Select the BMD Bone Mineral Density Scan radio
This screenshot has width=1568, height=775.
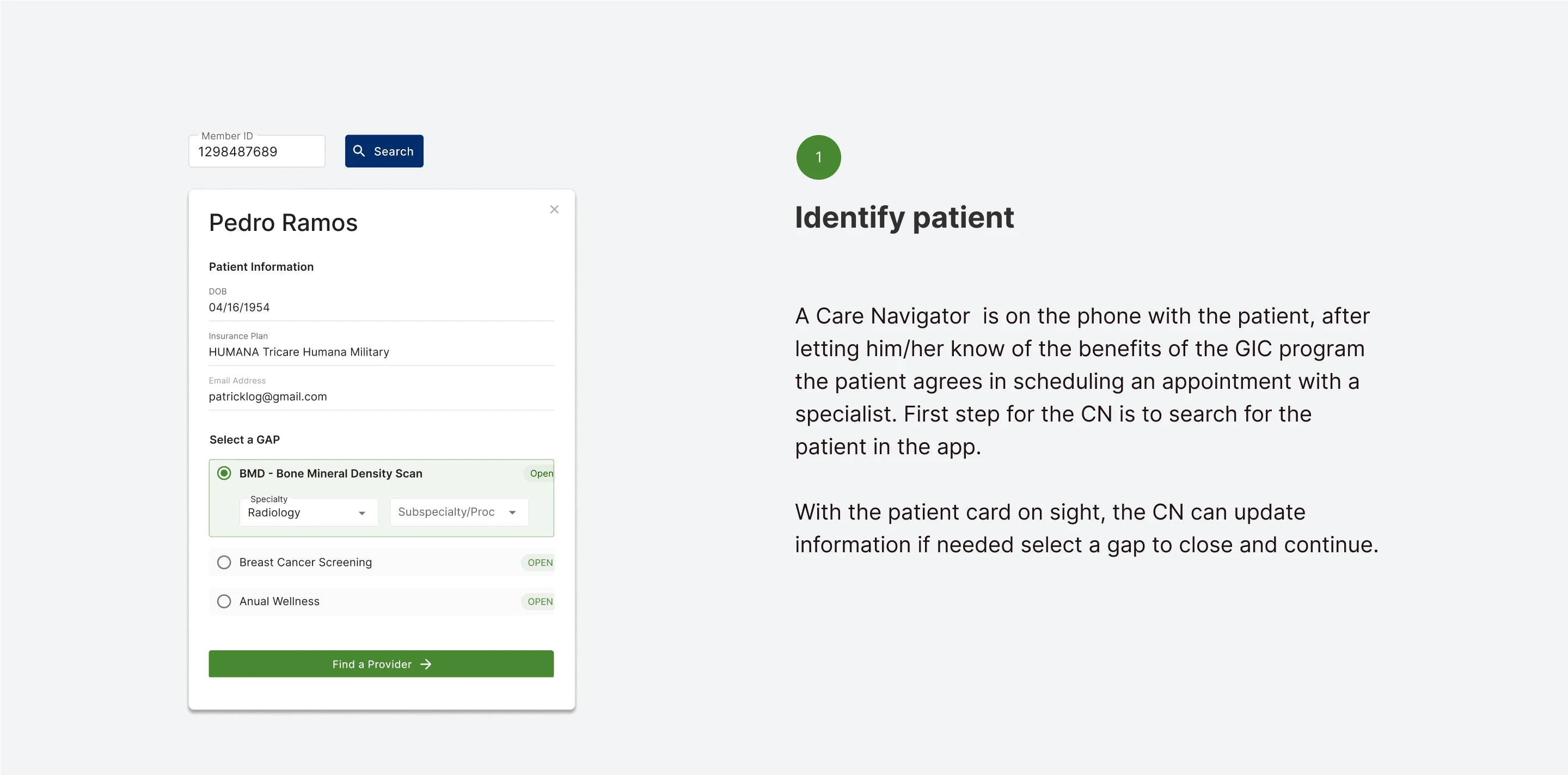224,474
